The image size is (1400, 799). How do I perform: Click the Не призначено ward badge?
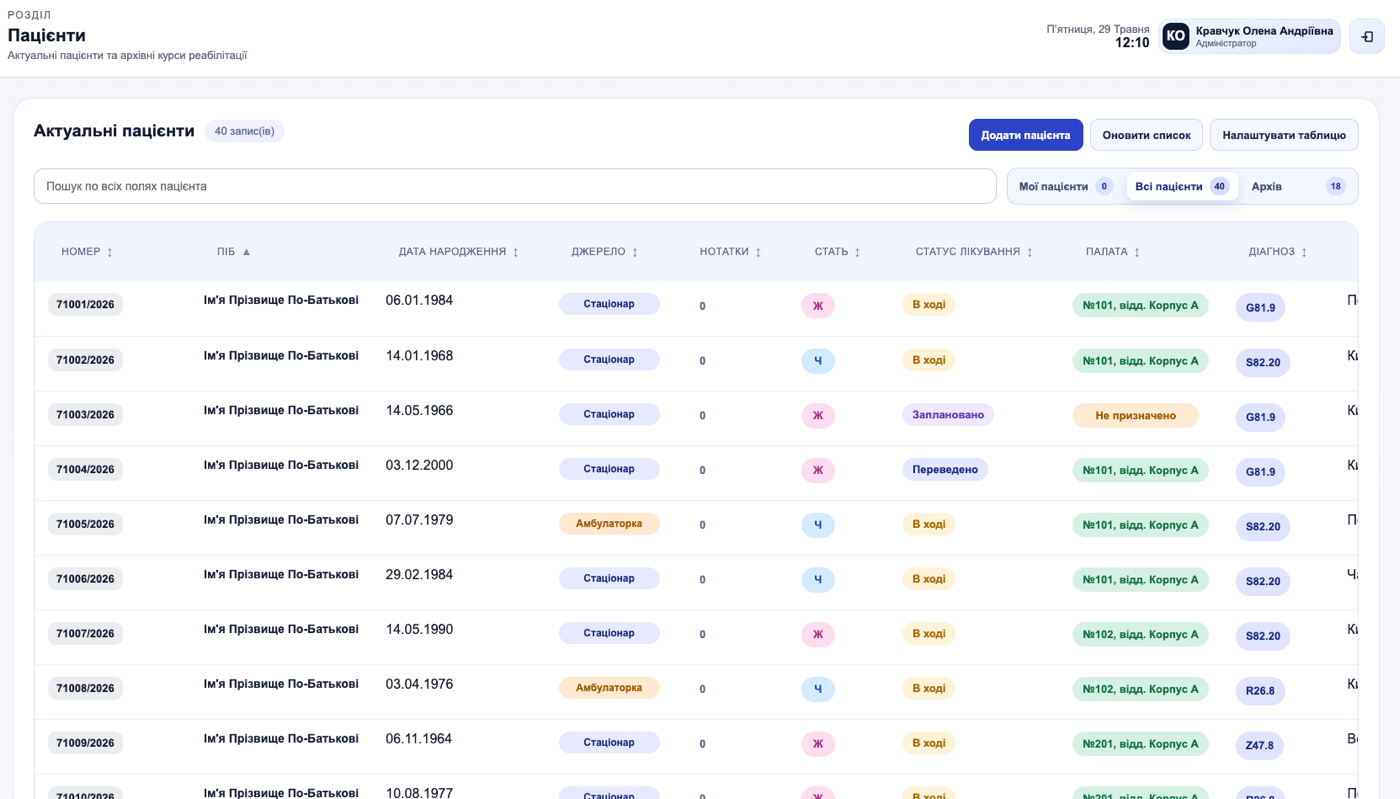pos(1135,415)
